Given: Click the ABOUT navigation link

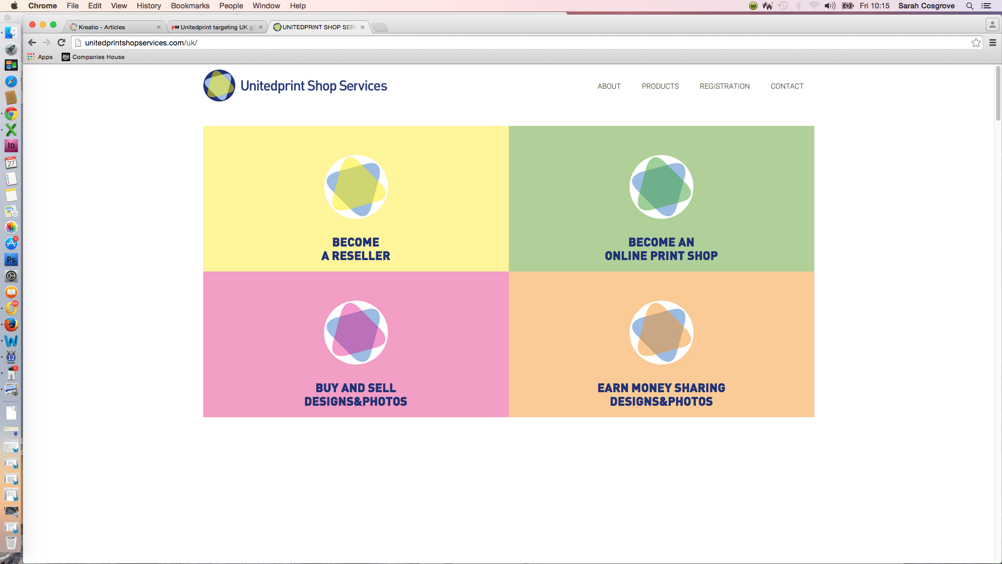Looking at the screenshot, I should pyautogui.click(x=609, y=86).
